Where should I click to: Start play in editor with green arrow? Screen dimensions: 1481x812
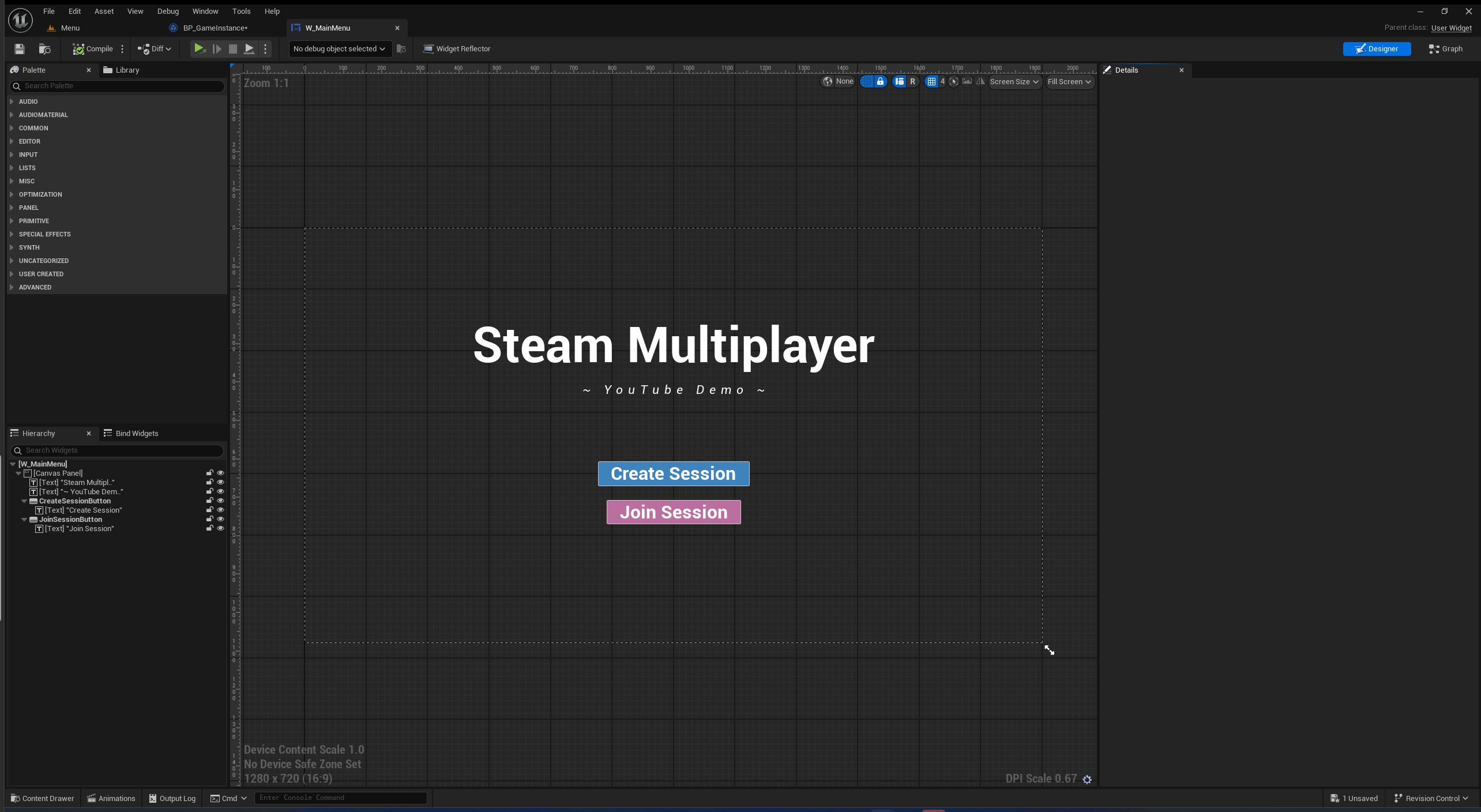tap(199, 49)
